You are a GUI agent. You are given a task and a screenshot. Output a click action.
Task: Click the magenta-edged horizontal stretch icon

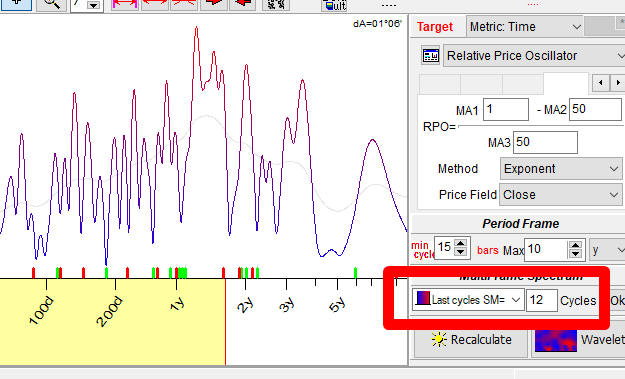(125, 4)
